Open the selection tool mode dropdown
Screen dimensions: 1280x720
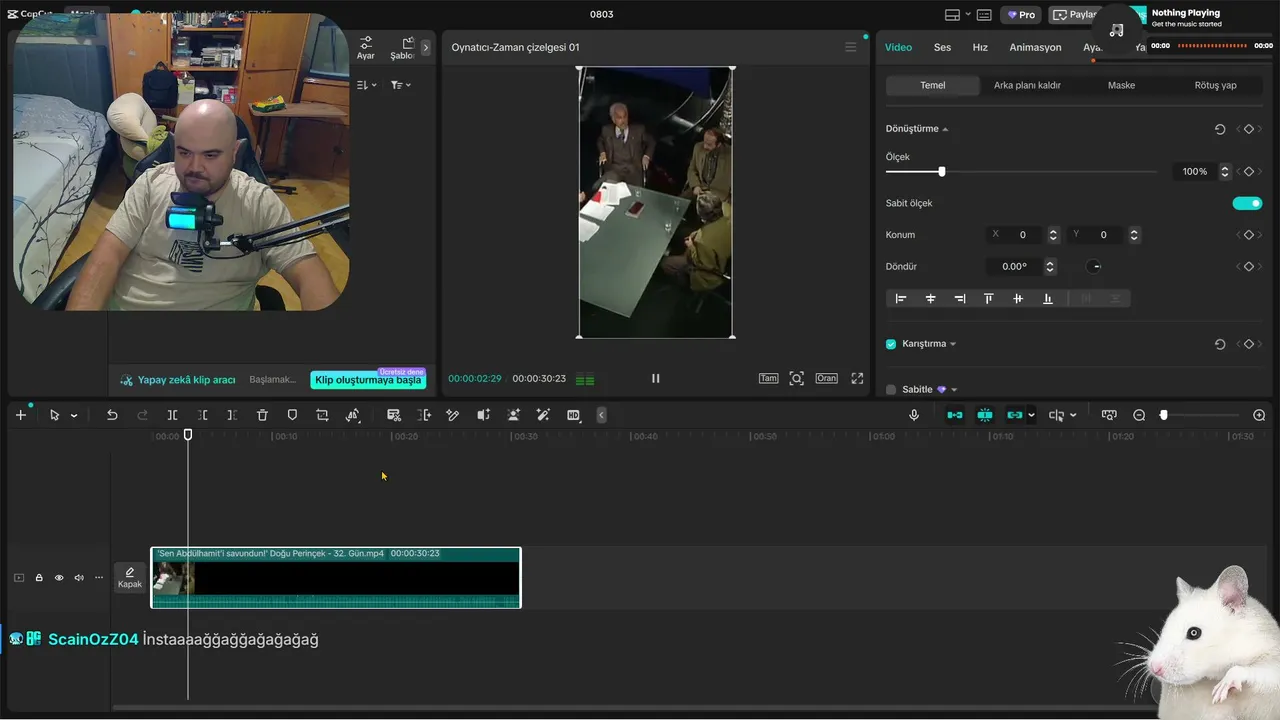pyautogui.click(x=74, y=416)
